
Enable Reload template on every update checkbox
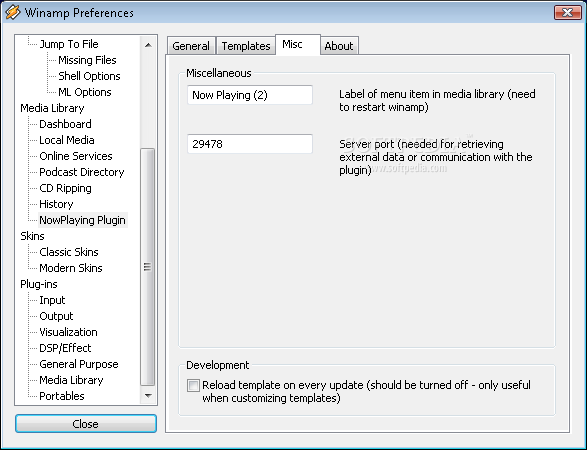193,386
